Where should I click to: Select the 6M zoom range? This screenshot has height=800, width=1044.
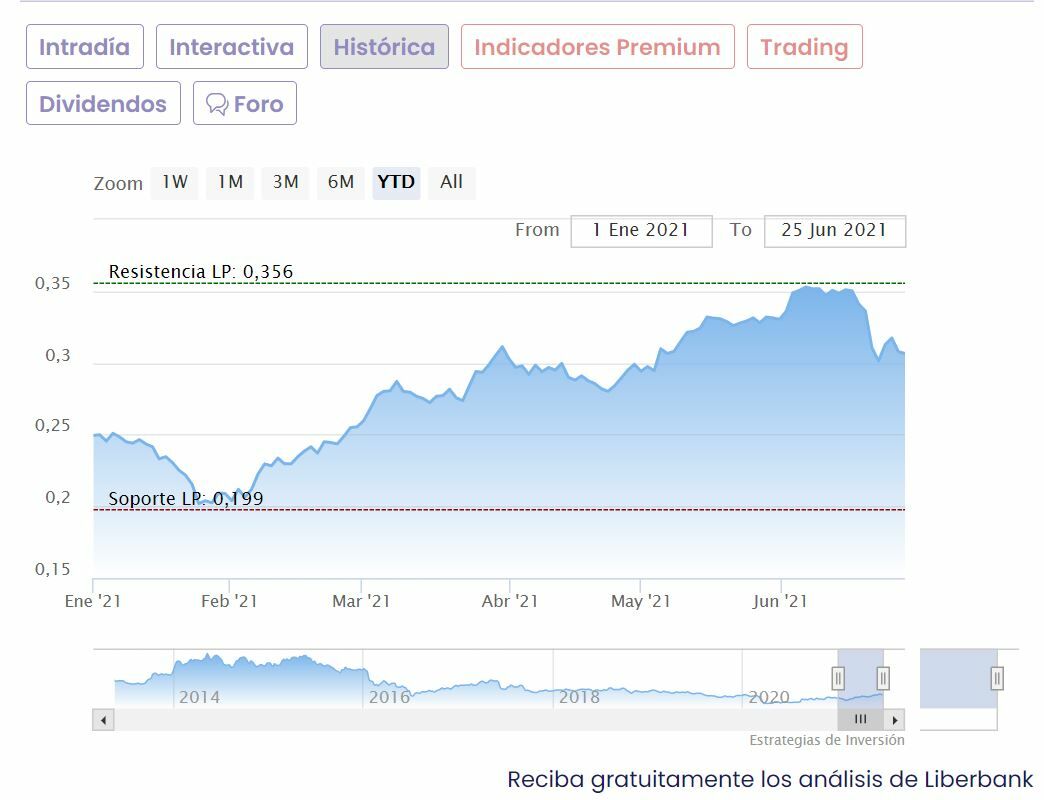[x=341, y=182]
